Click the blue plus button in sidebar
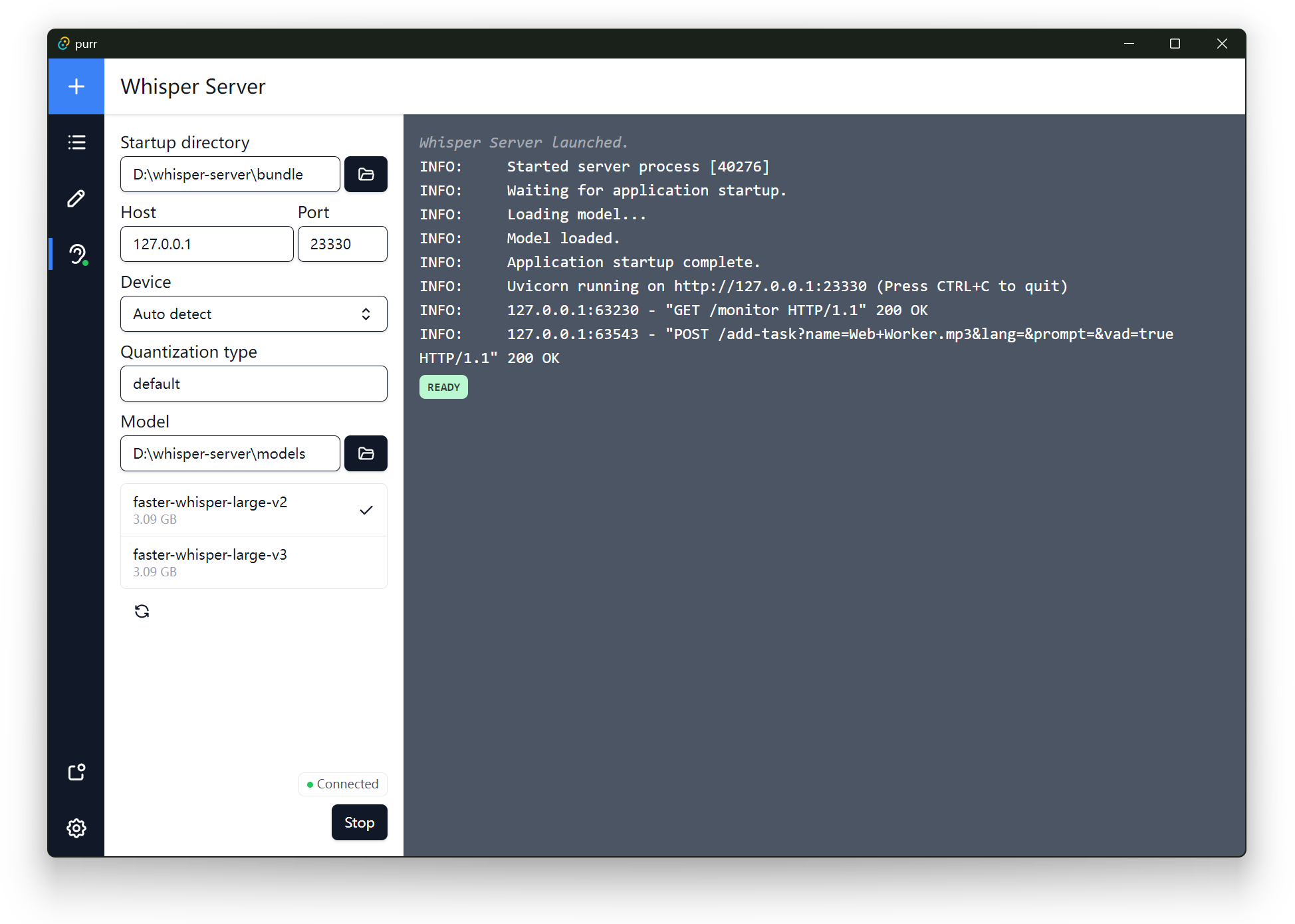This screenshot has height=924, width=1295. click(x=76, y=86)
